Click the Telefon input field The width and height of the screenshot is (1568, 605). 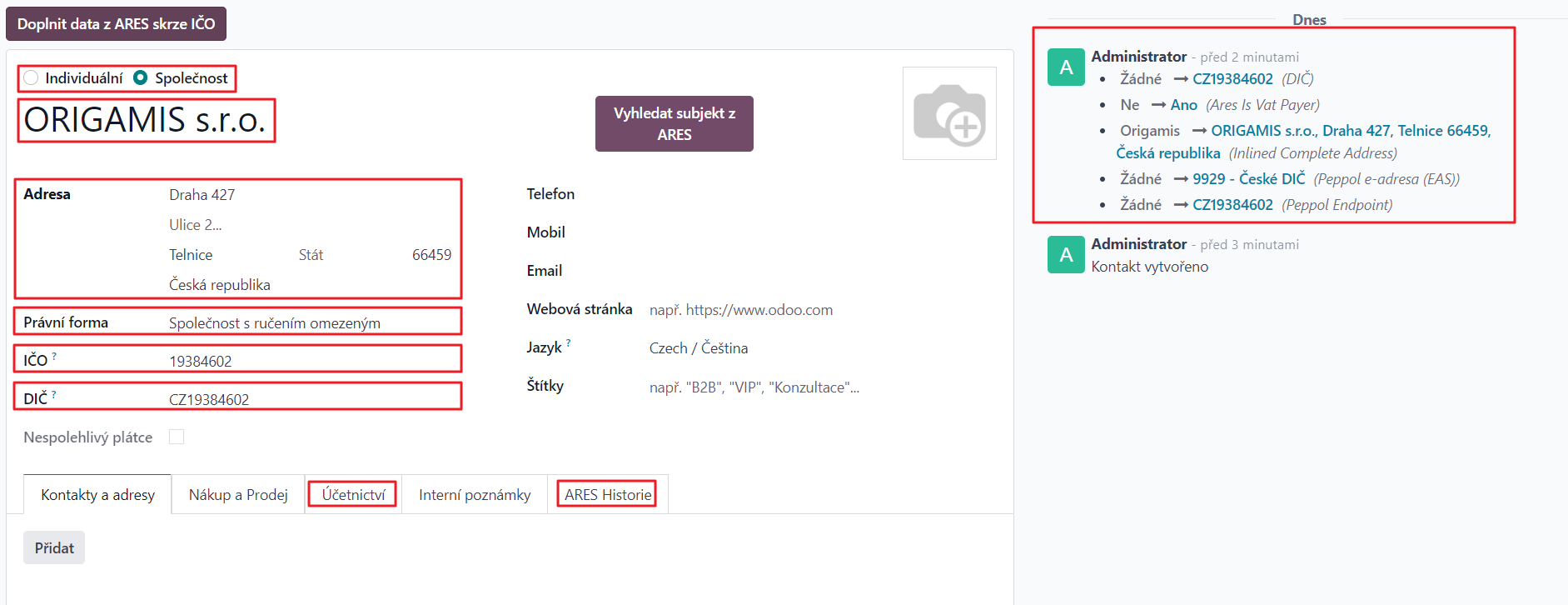[x=821, y=194]
